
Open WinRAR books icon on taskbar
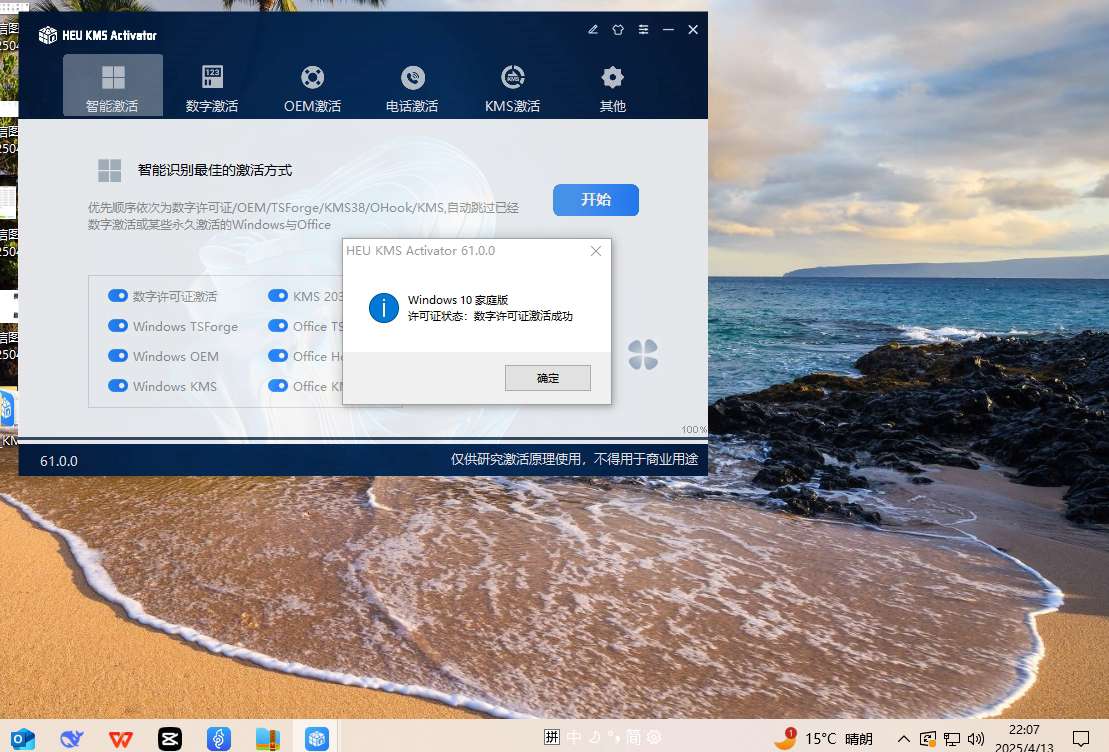point(268,739)
